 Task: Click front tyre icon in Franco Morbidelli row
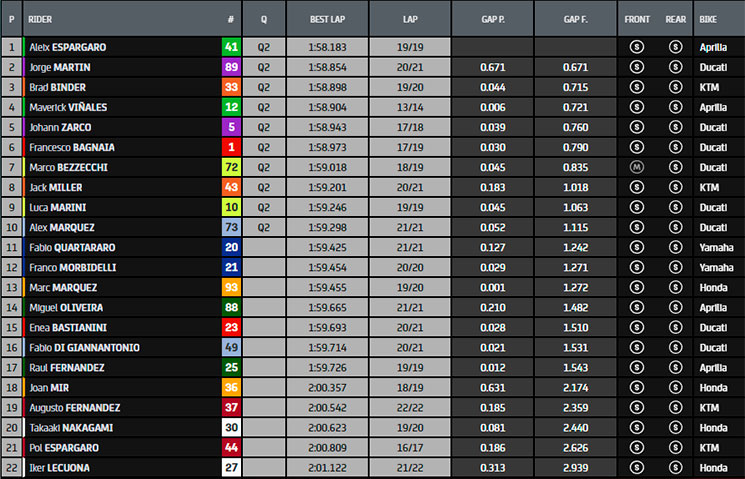click(x=637, y=267)
